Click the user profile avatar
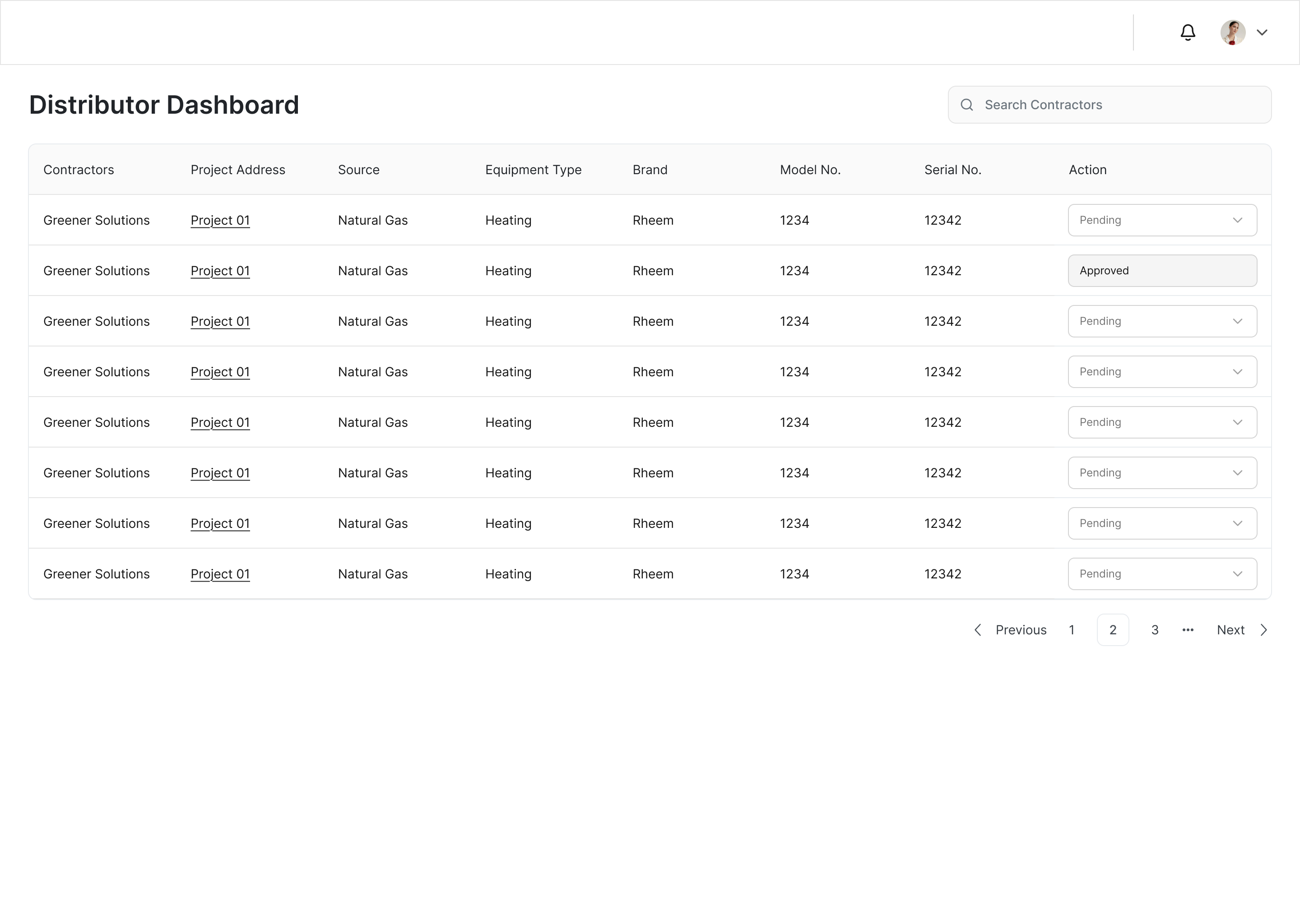 pos(1232,32)
